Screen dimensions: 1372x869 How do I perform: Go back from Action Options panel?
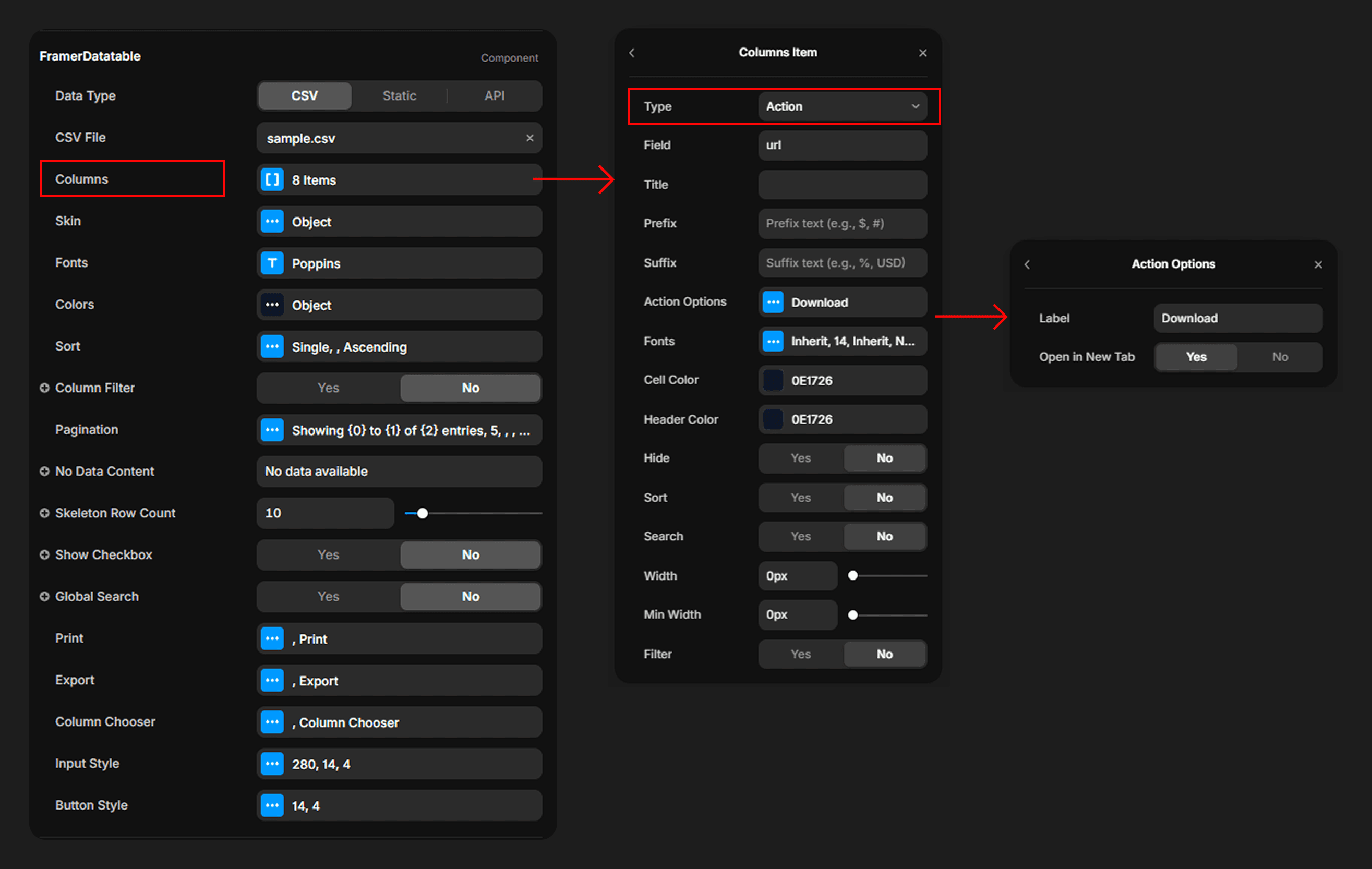click(1027, 264)
